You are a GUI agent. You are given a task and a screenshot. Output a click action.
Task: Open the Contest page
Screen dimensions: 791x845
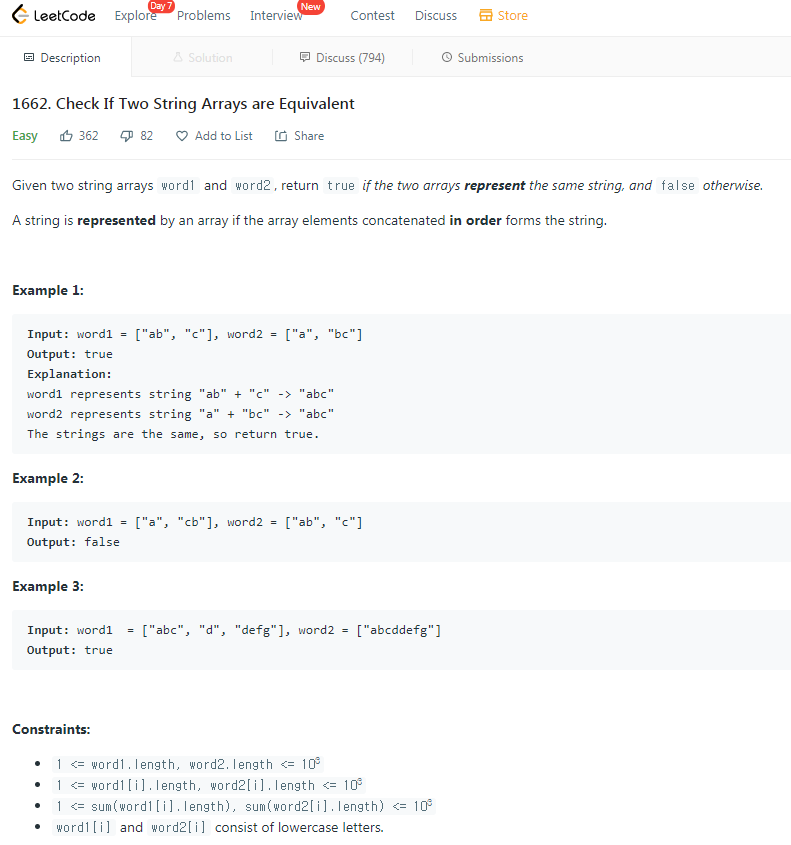(x=372, y=15)
